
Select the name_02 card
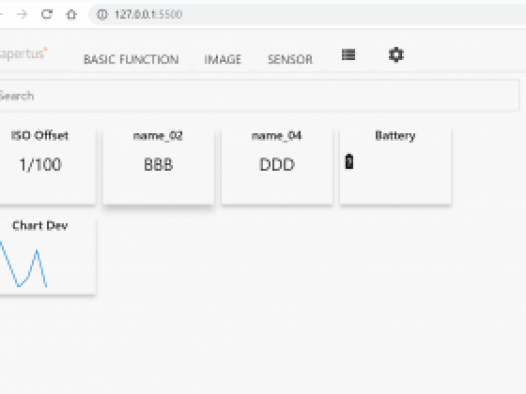(x=158, y=167)
